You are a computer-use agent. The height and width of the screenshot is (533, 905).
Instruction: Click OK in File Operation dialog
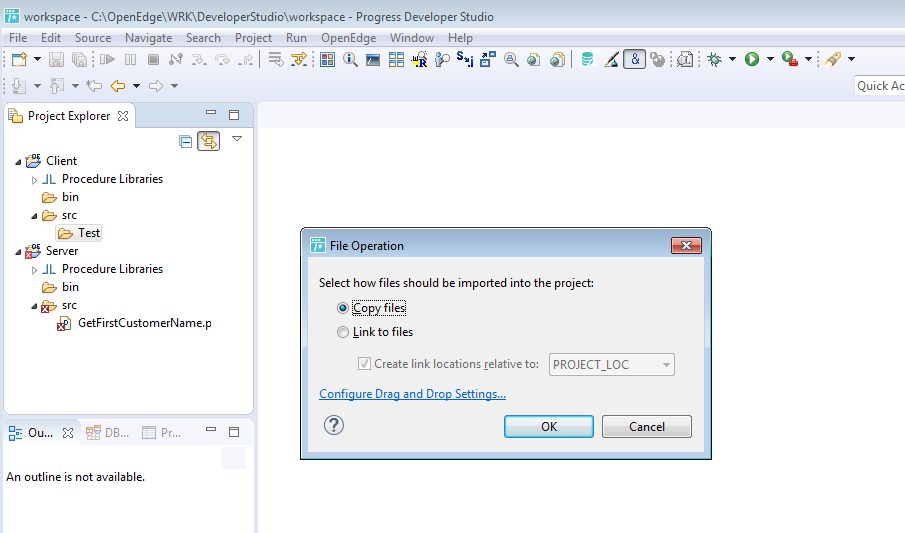point(549,427)
